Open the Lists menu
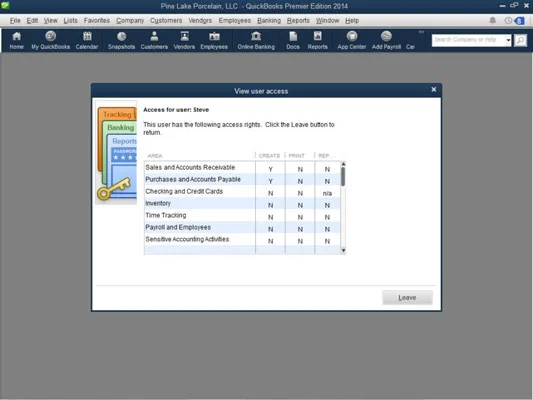This screenshot has width=533, height=400. [x=70, y=20]
